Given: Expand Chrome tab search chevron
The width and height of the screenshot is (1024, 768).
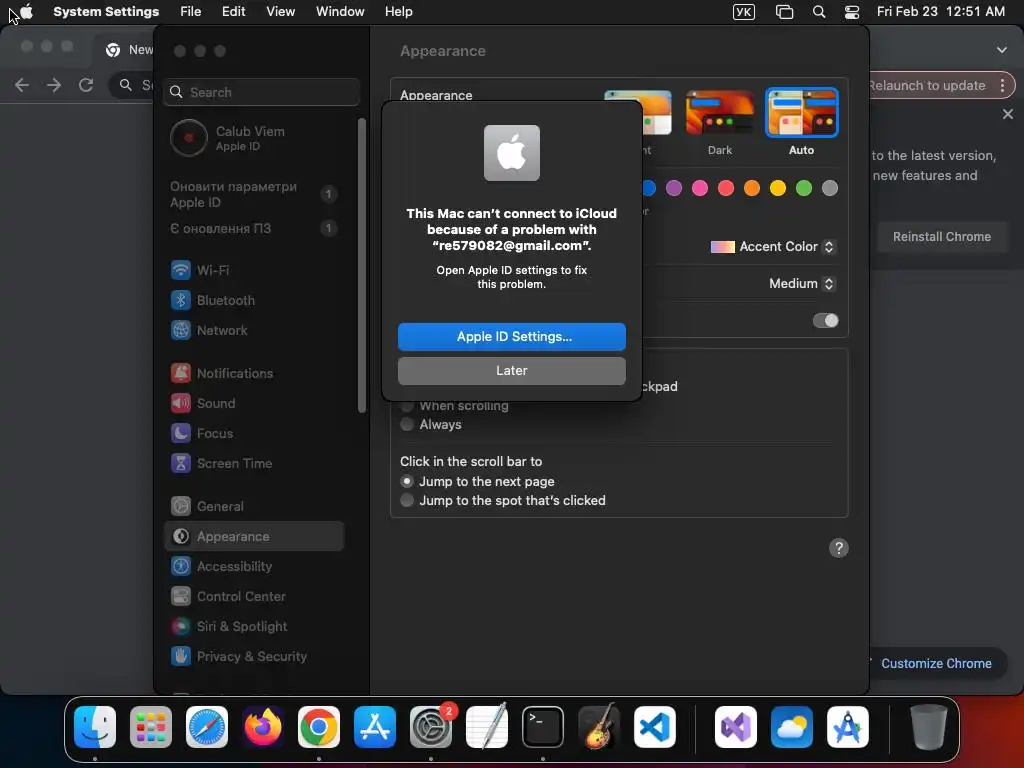Looking at the screenshot, I should click(x=1001, y=50).
